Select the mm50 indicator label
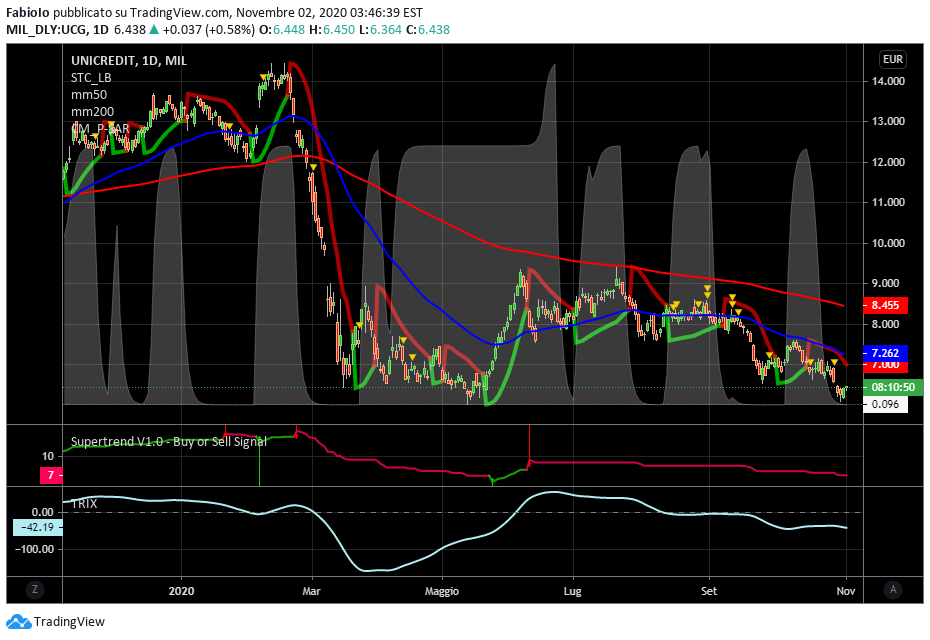The width and height of the screenshot is (930, 640). point(89,95)
